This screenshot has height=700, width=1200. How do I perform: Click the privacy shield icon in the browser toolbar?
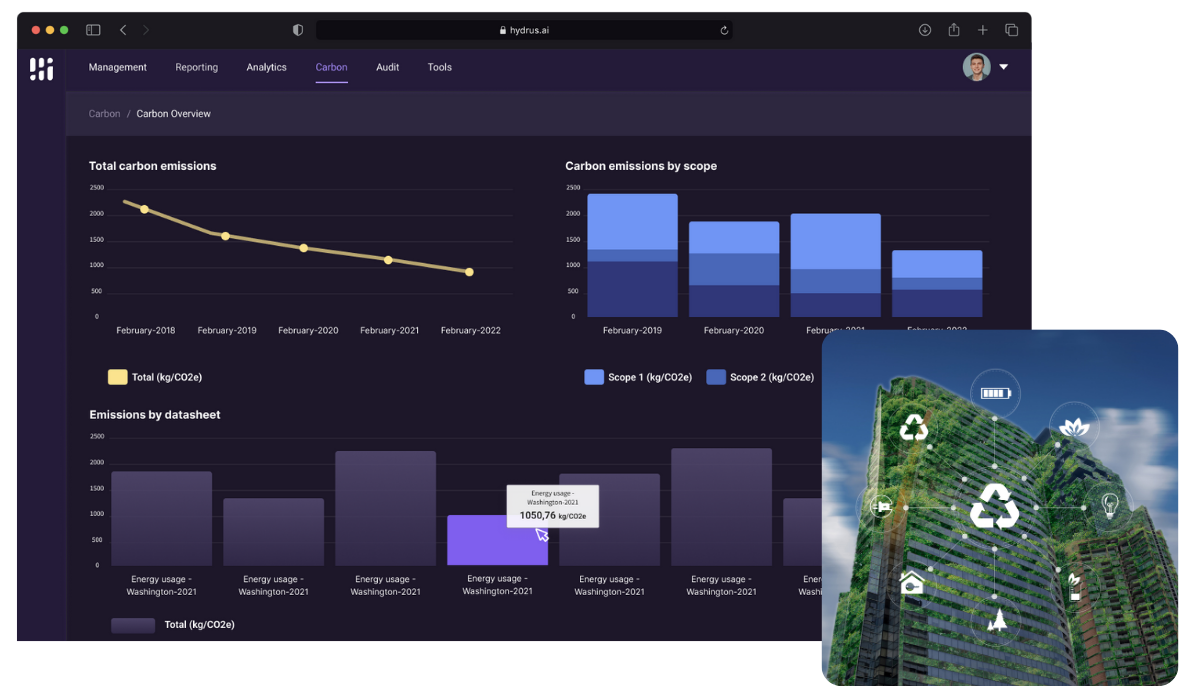pyautogui.click(x=297, y=30)
